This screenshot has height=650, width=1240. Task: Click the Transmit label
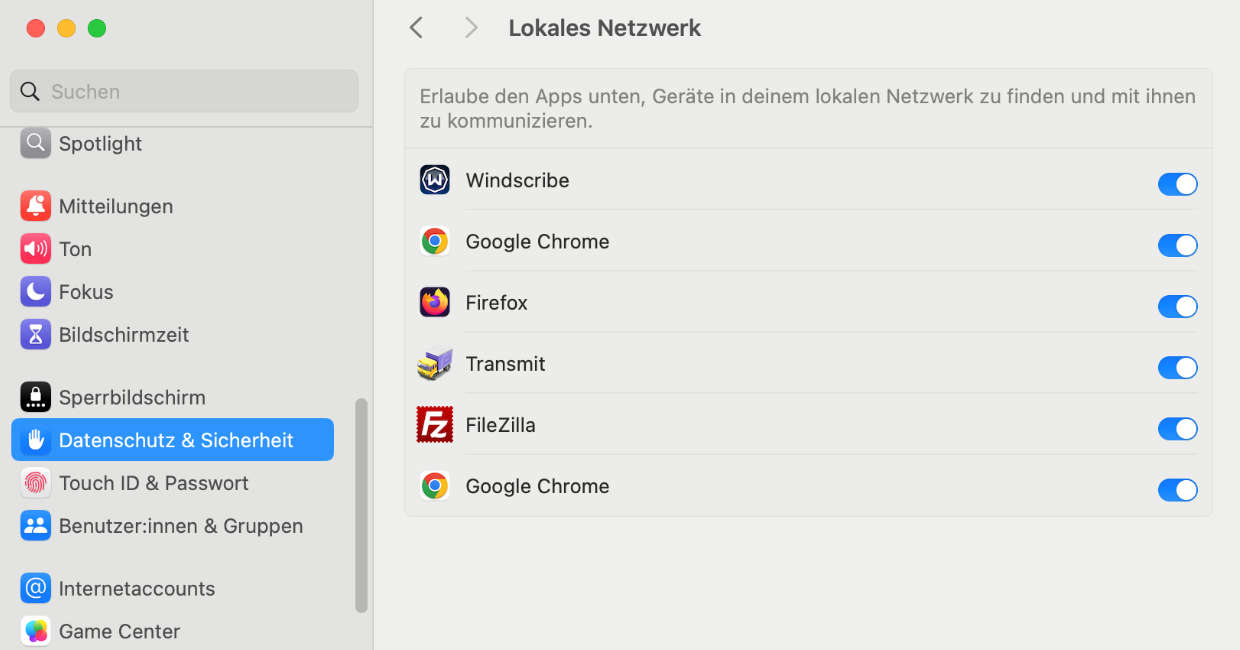tap(505, 364)
